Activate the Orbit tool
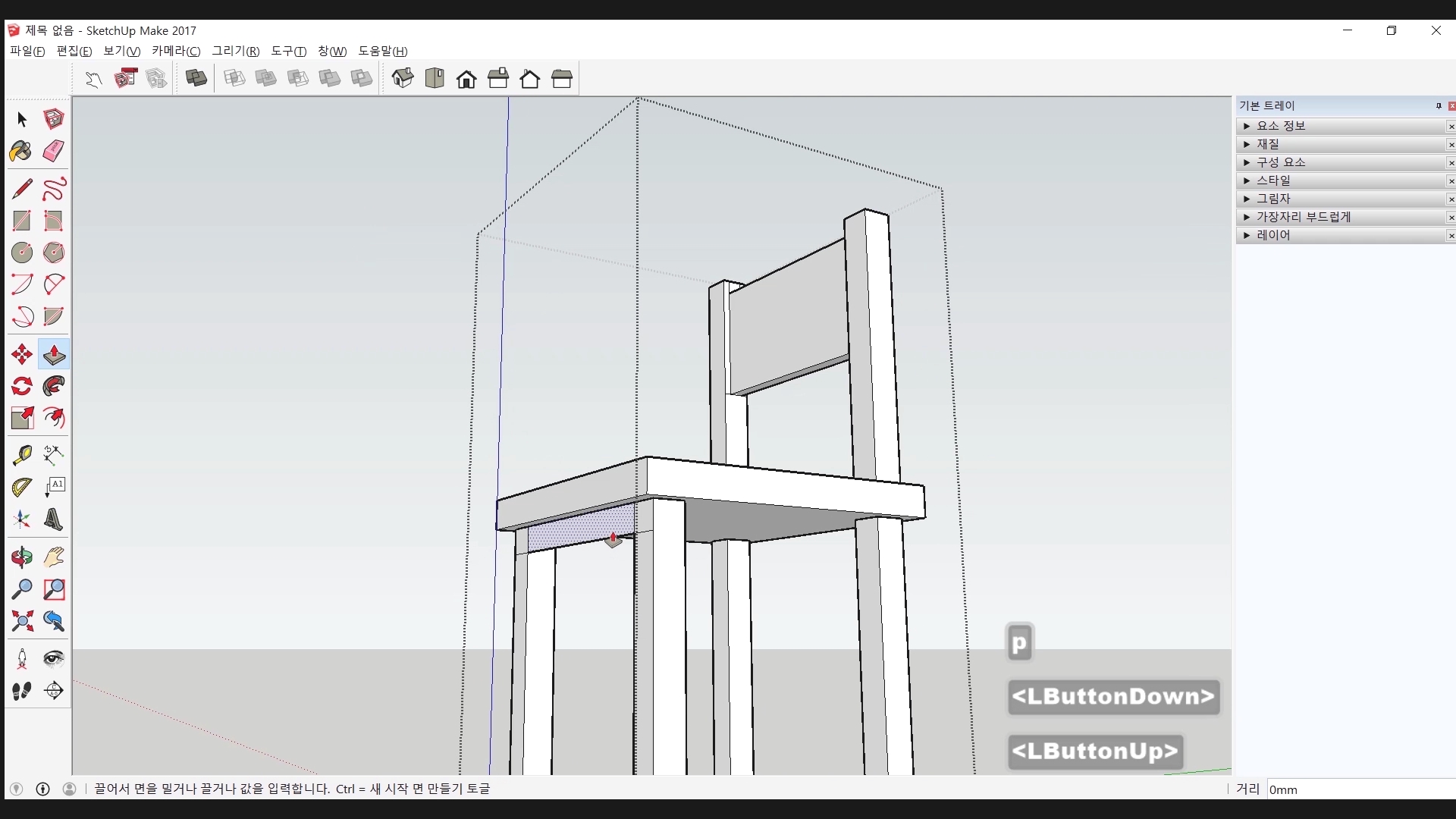This screenshot has width=1456, height=819. (21, 558)
